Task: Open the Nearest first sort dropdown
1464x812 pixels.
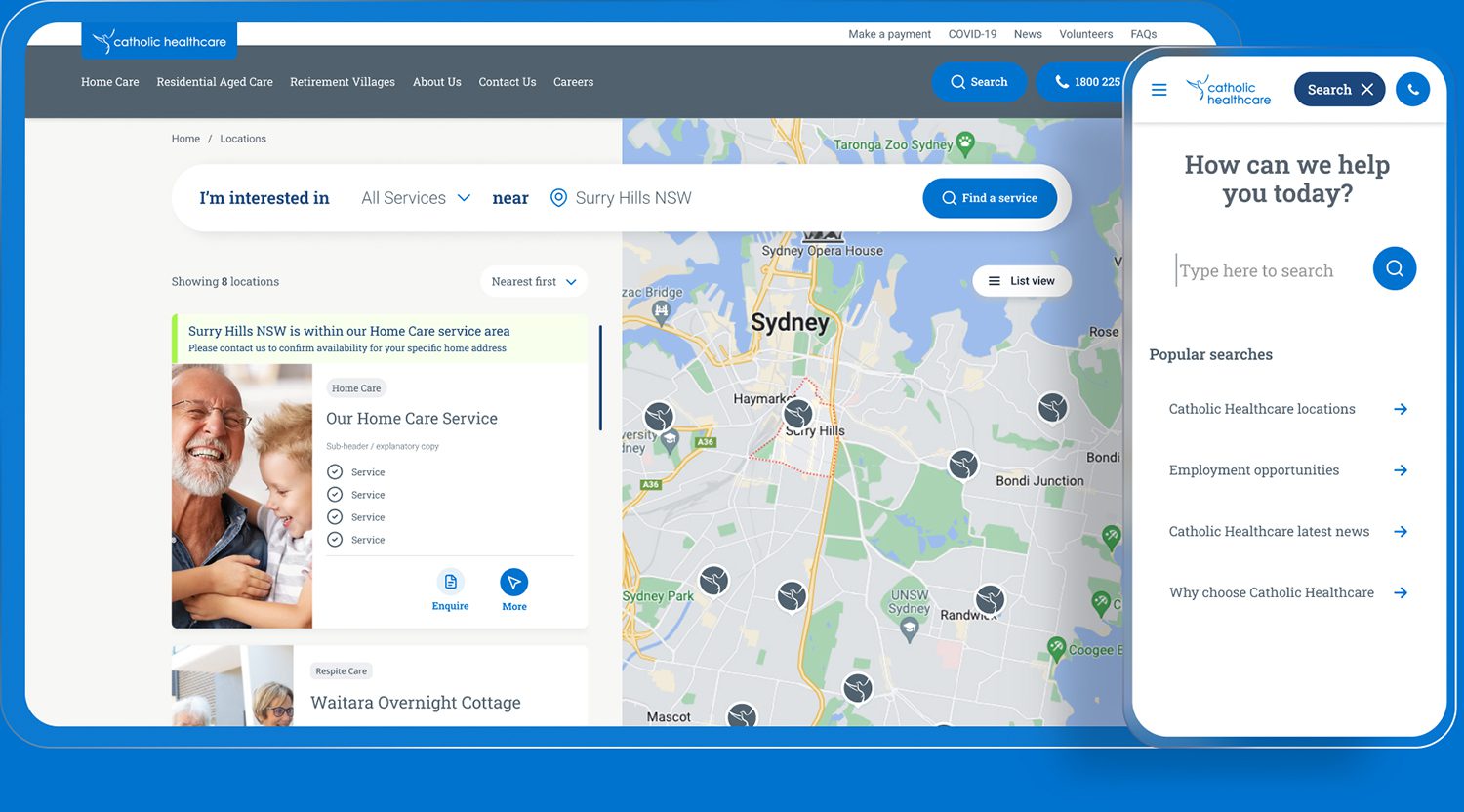Action: click(x=533, y=281)
